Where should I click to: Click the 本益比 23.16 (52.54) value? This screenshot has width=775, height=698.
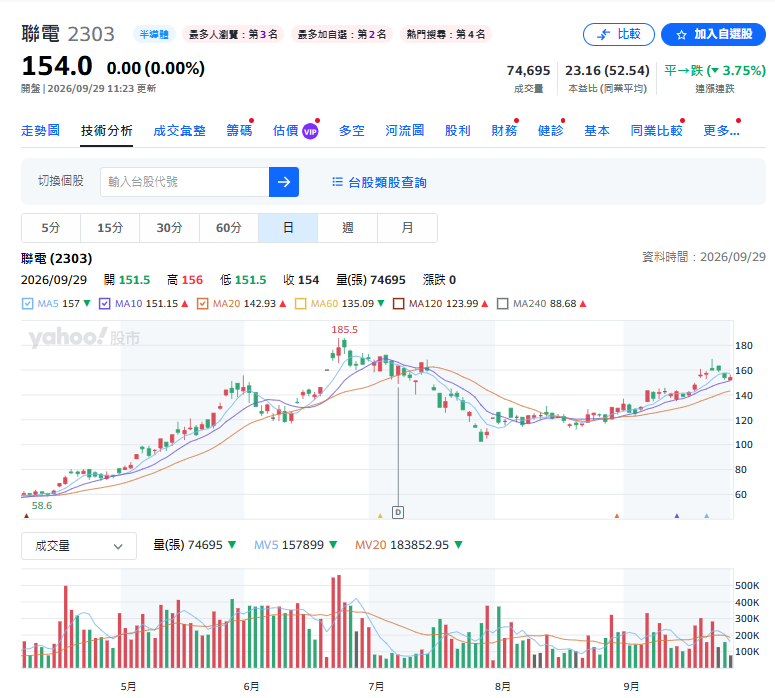click(607, 71)
